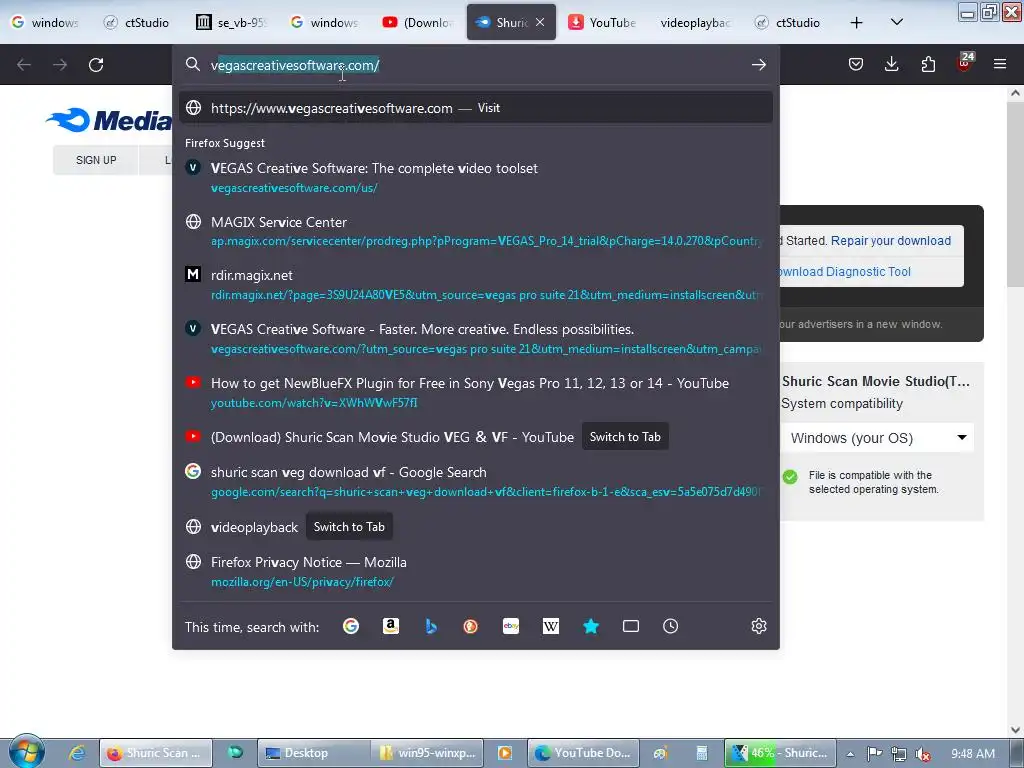This screenshot has height=768, width=1024.
Task: Open a new tab with plus button
Action: [856, 23]
